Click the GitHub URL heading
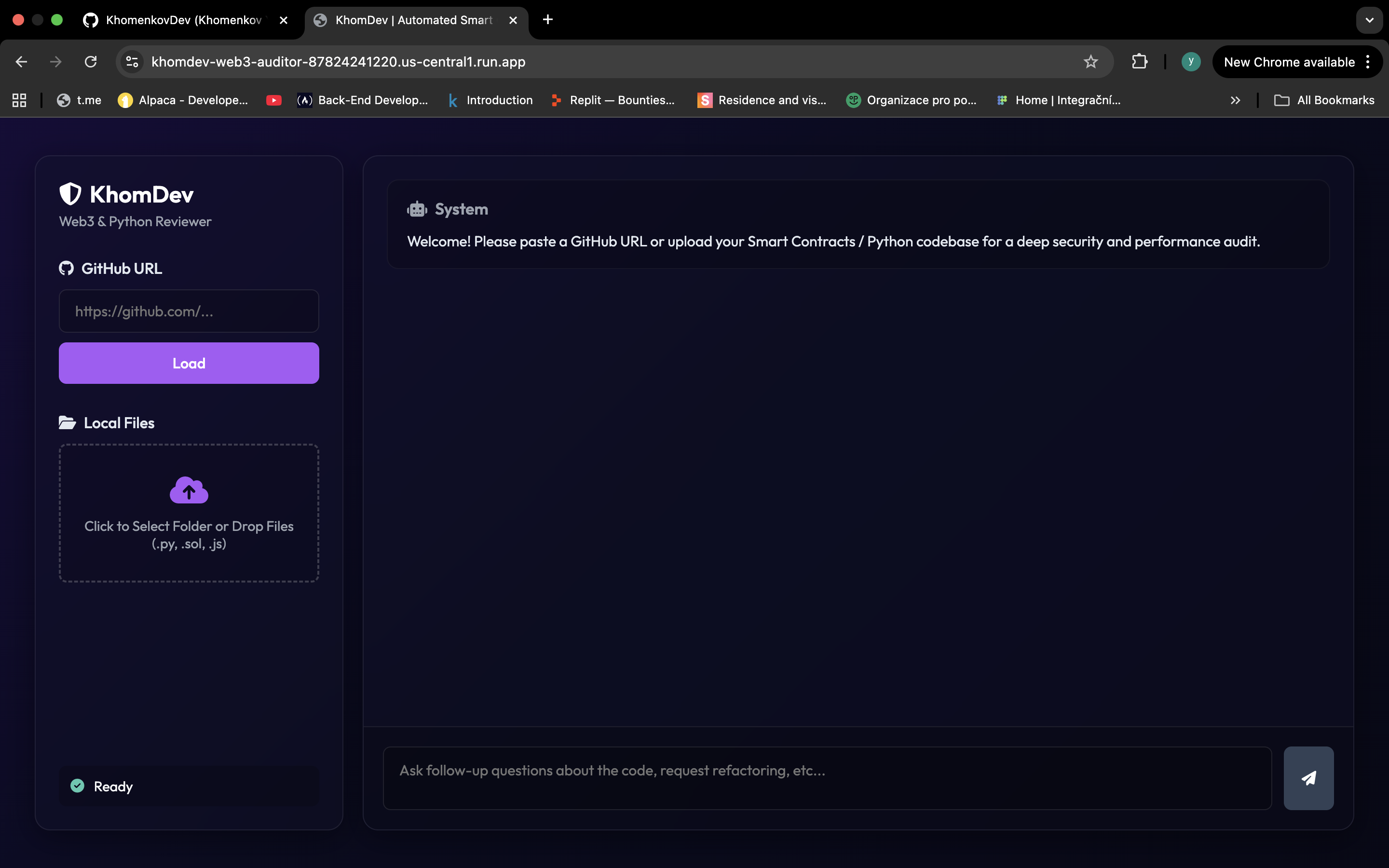This screenshot has width=1389, height=868. (x=122, y=269)
